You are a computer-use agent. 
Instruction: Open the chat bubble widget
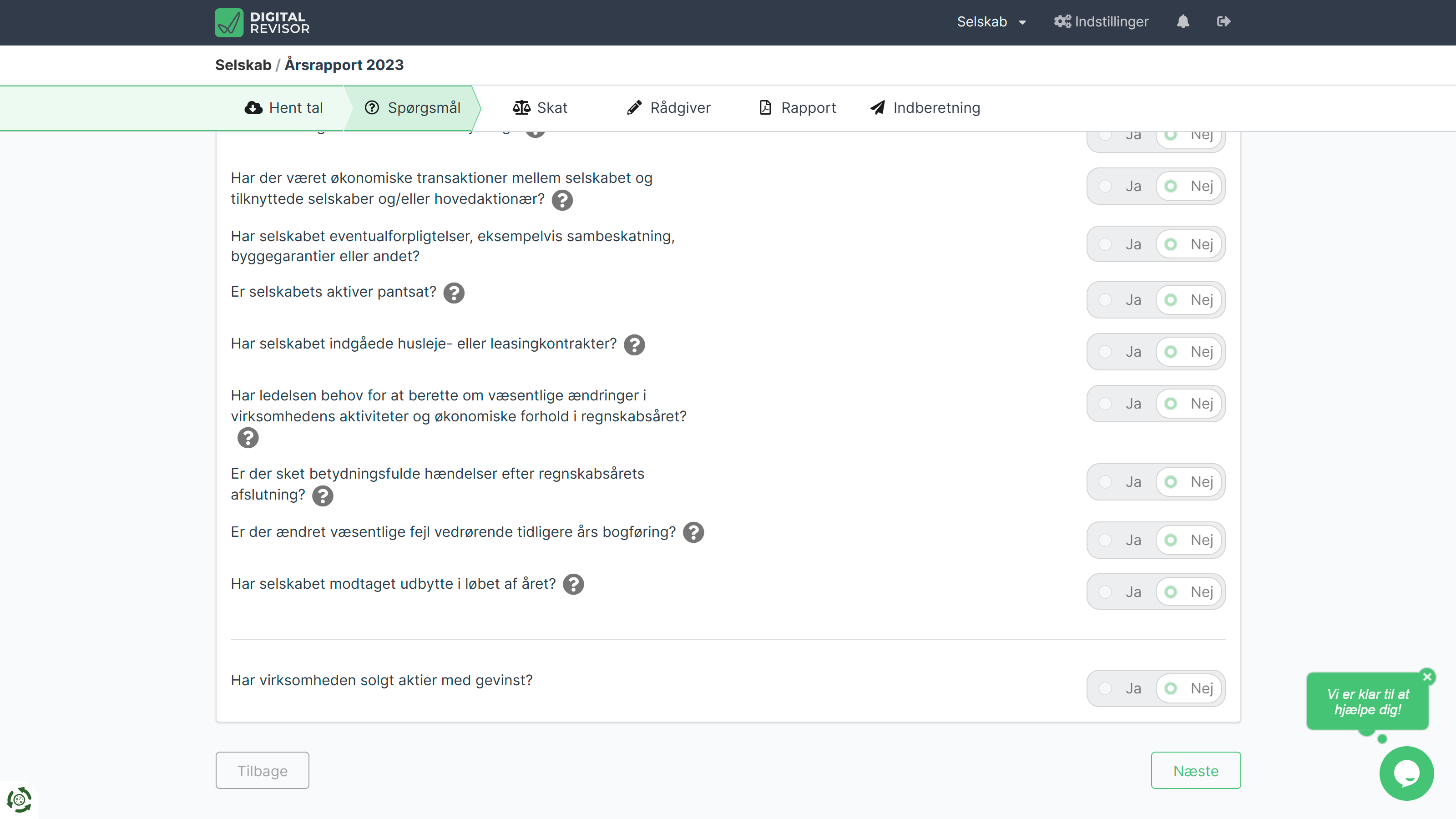(1406, 773)
